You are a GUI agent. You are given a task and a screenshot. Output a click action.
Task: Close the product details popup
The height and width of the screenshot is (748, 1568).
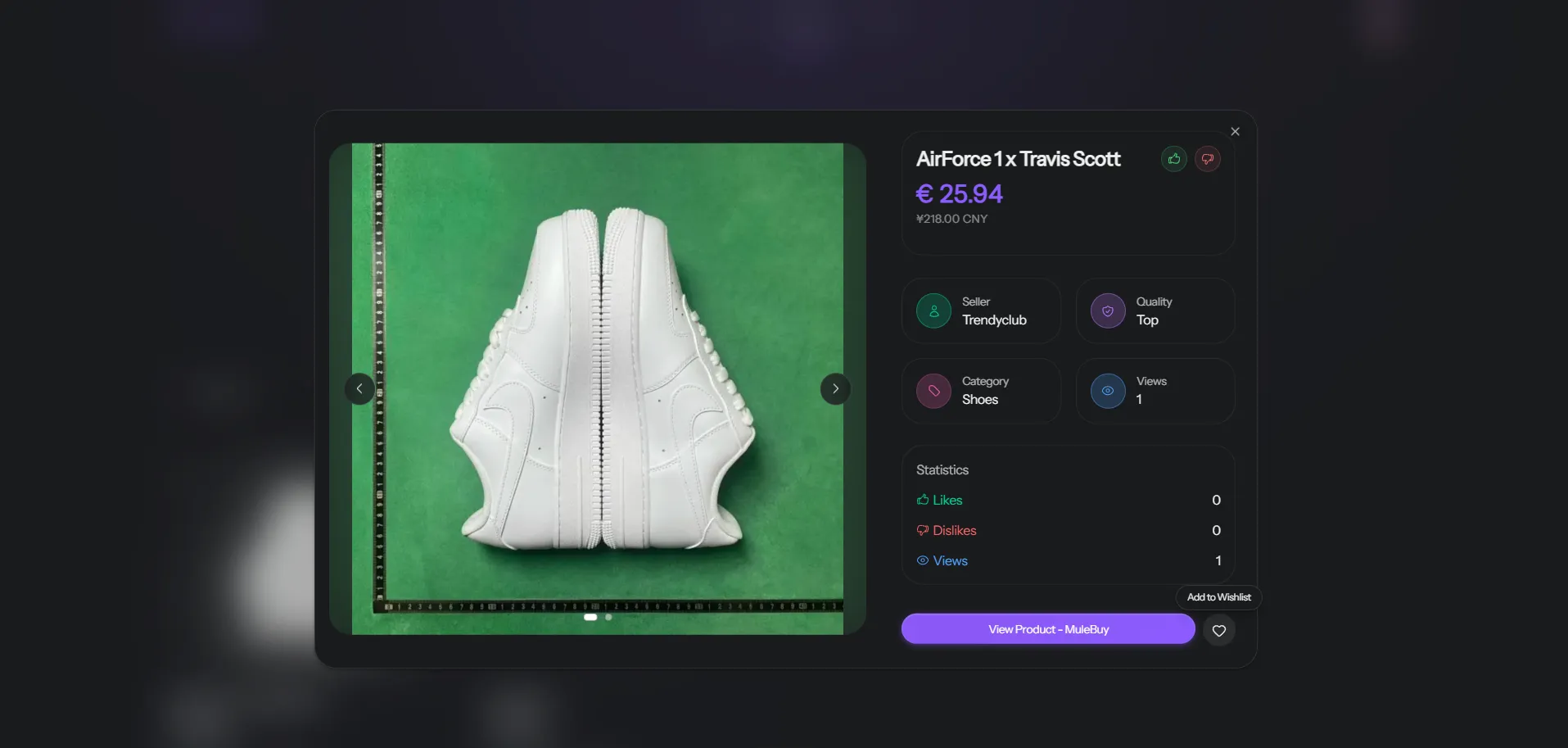1235,131
